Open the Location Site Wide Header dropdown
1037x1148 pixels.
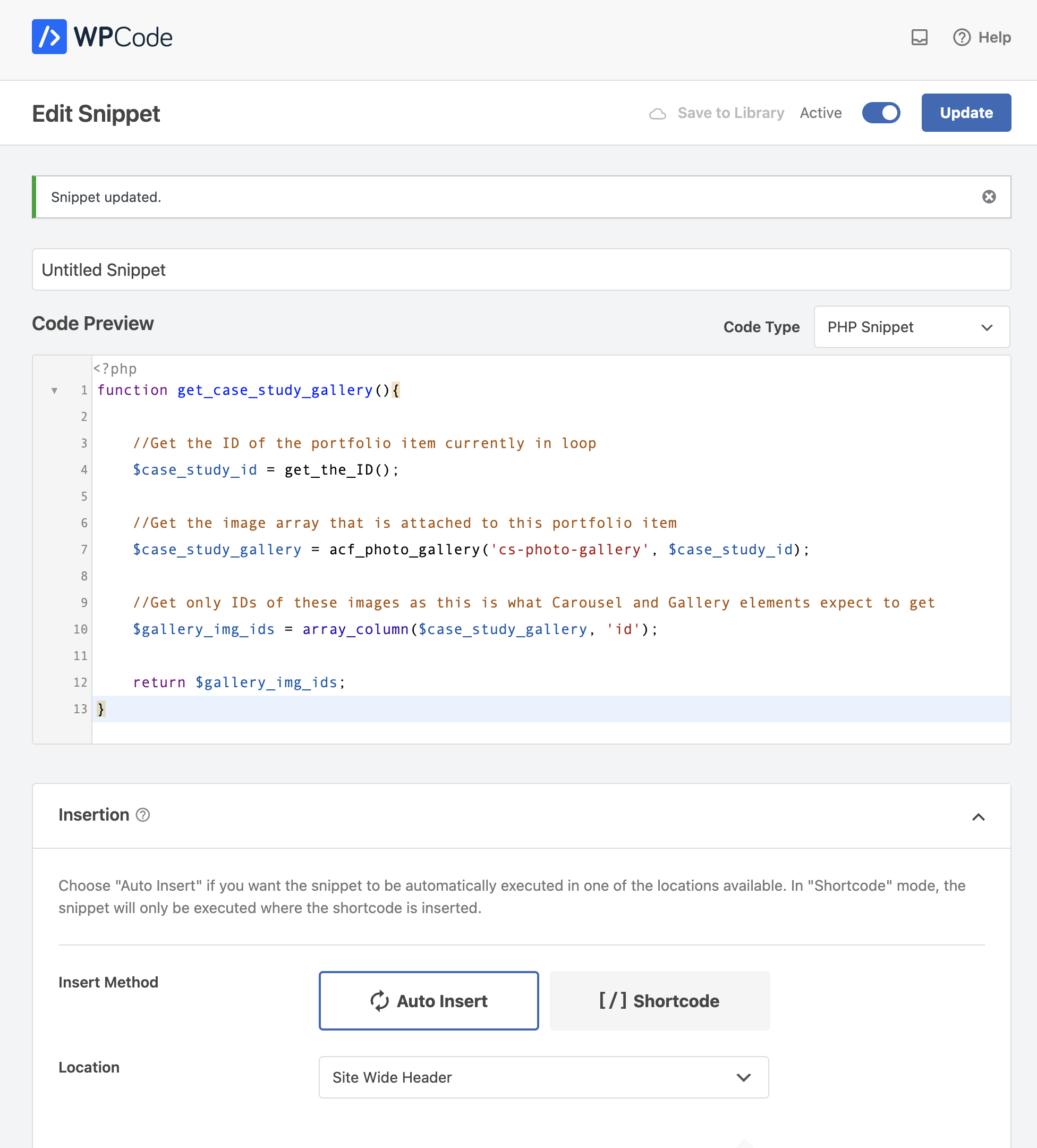pyautogui.click(x=543, y=1077)
